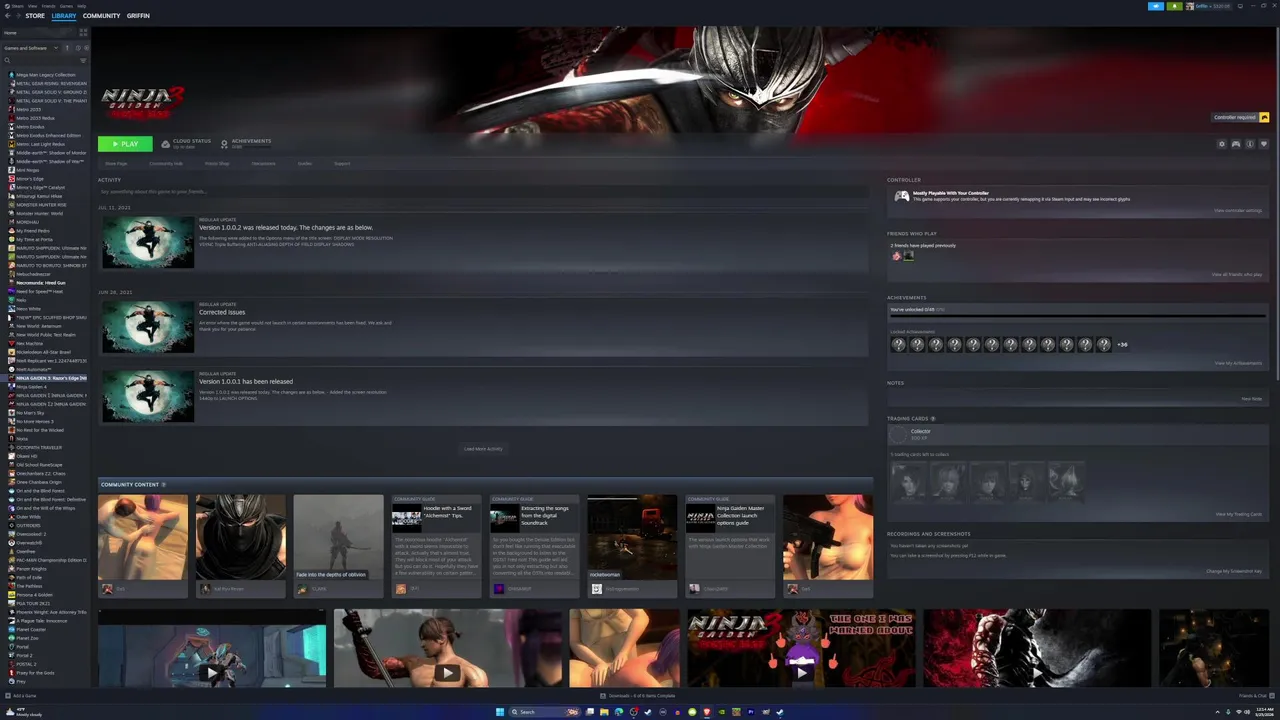Open the Games menu
Viewport: 1280px width, 720px height.
[x=66, y=6]
